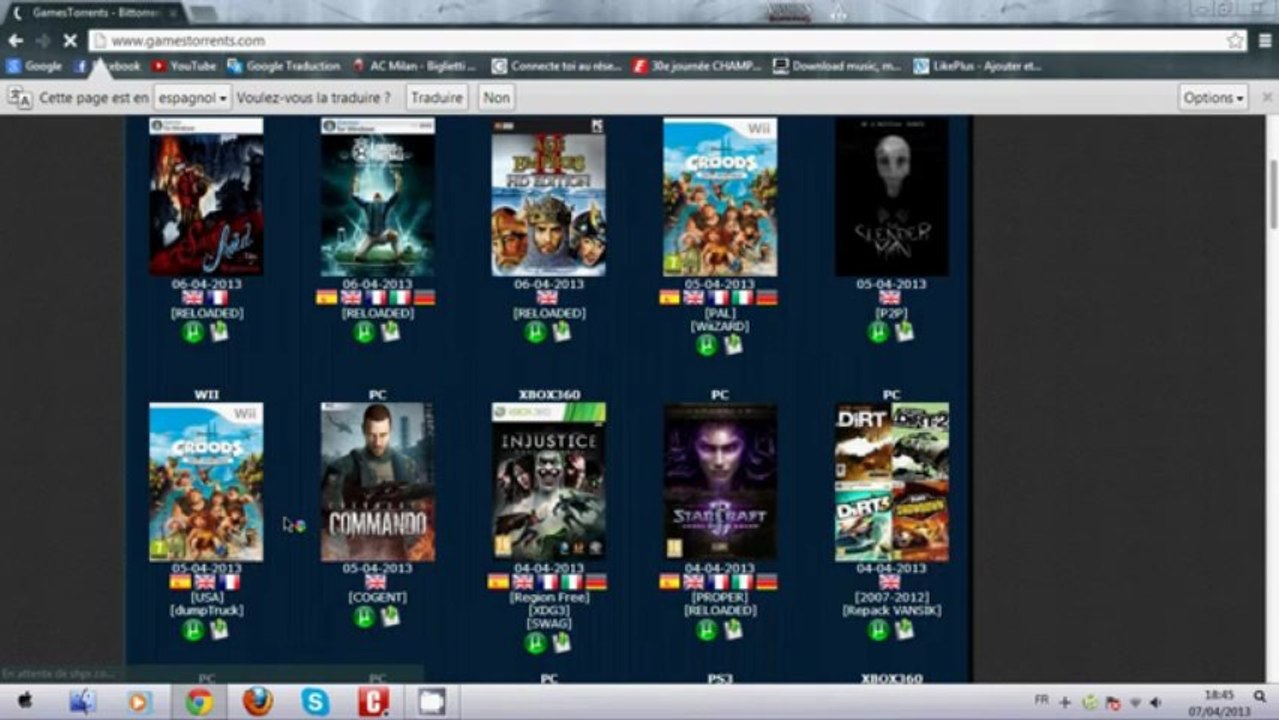Click the volume icon in system tray
Viewport: 1279px width, 720px height.
[x=1155, y=703]
